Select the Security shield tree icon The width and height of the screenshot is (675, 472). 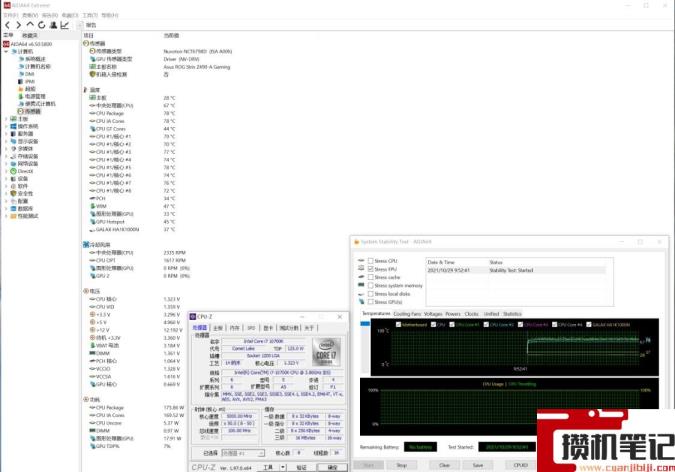[13, 193]
